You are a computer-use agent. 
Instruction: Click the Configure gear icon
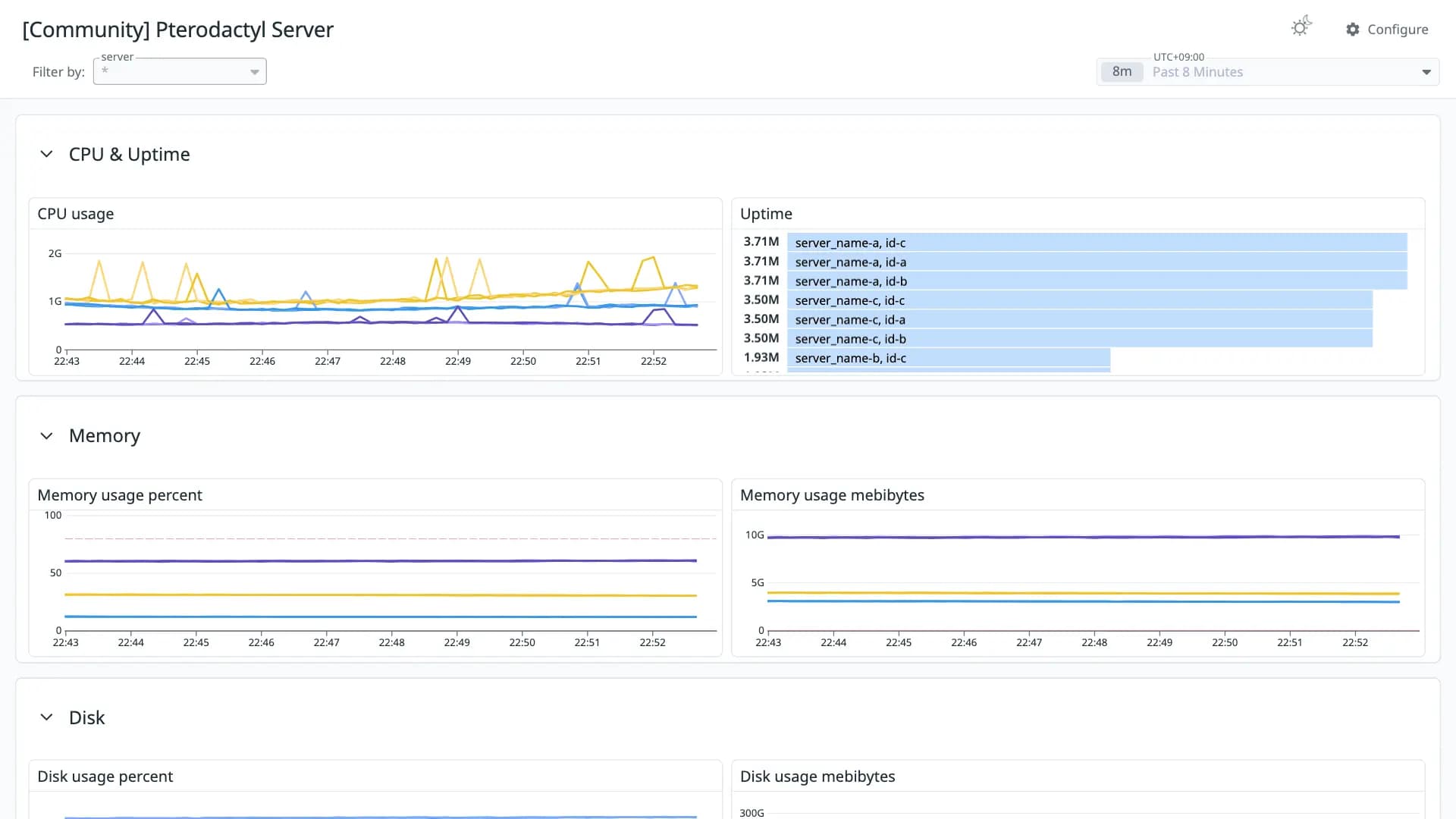(x=1353, y=30)
